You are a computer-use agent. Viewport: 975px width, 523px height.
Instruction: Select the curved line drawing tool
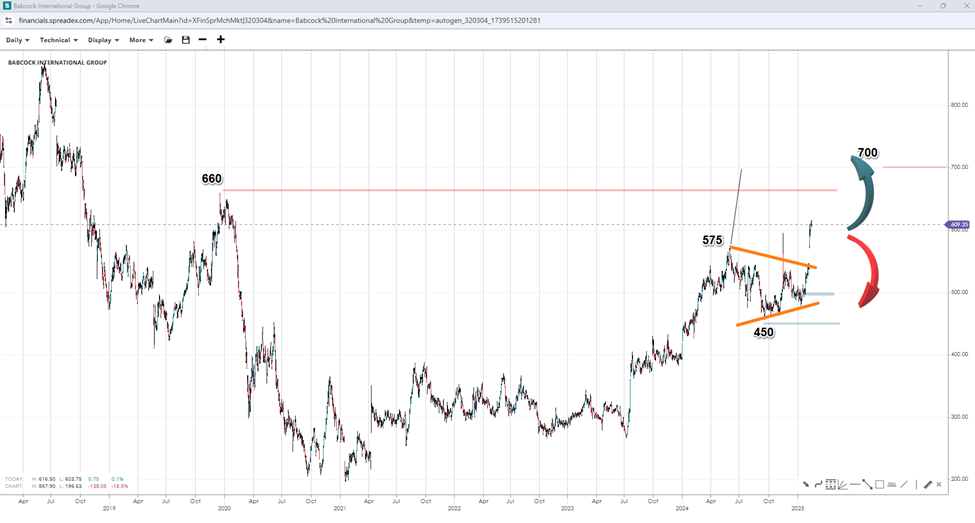(818, 484)
